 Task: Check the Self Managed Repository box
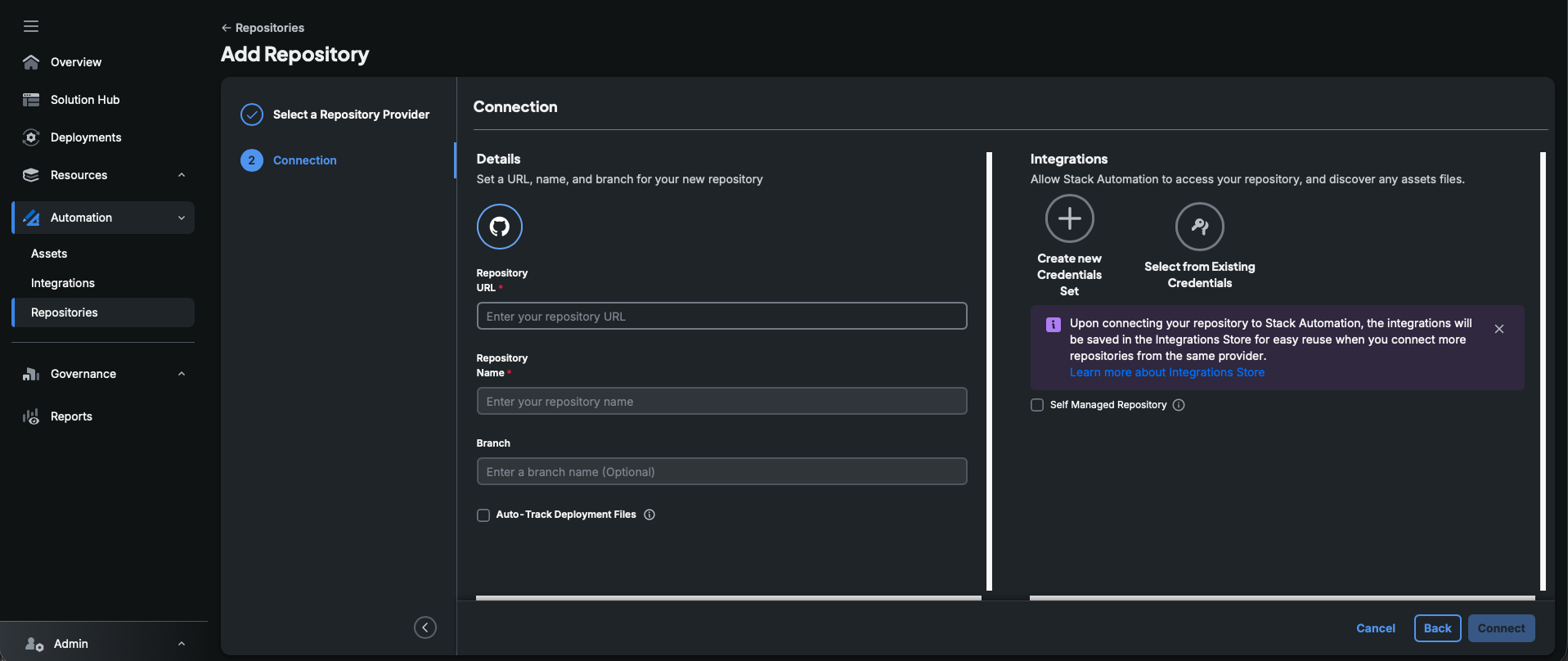point(1037,405)
